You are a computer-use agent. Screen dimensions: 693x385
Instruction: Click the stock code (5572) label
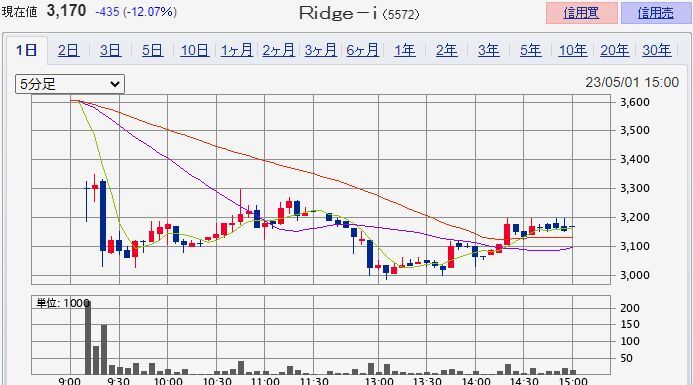[400, 15]
